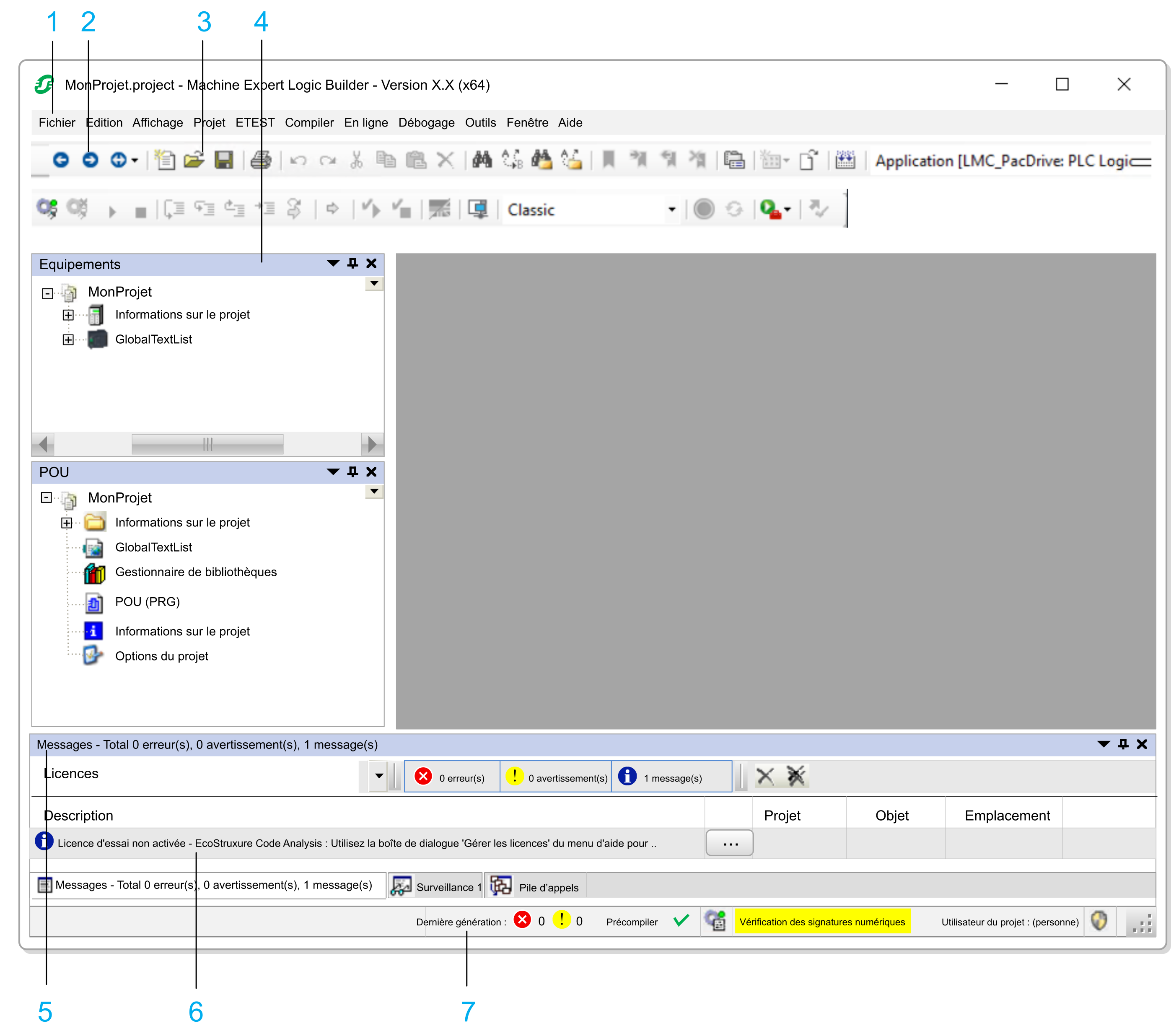Click the Step Out debug icon

tap(234, 209)
